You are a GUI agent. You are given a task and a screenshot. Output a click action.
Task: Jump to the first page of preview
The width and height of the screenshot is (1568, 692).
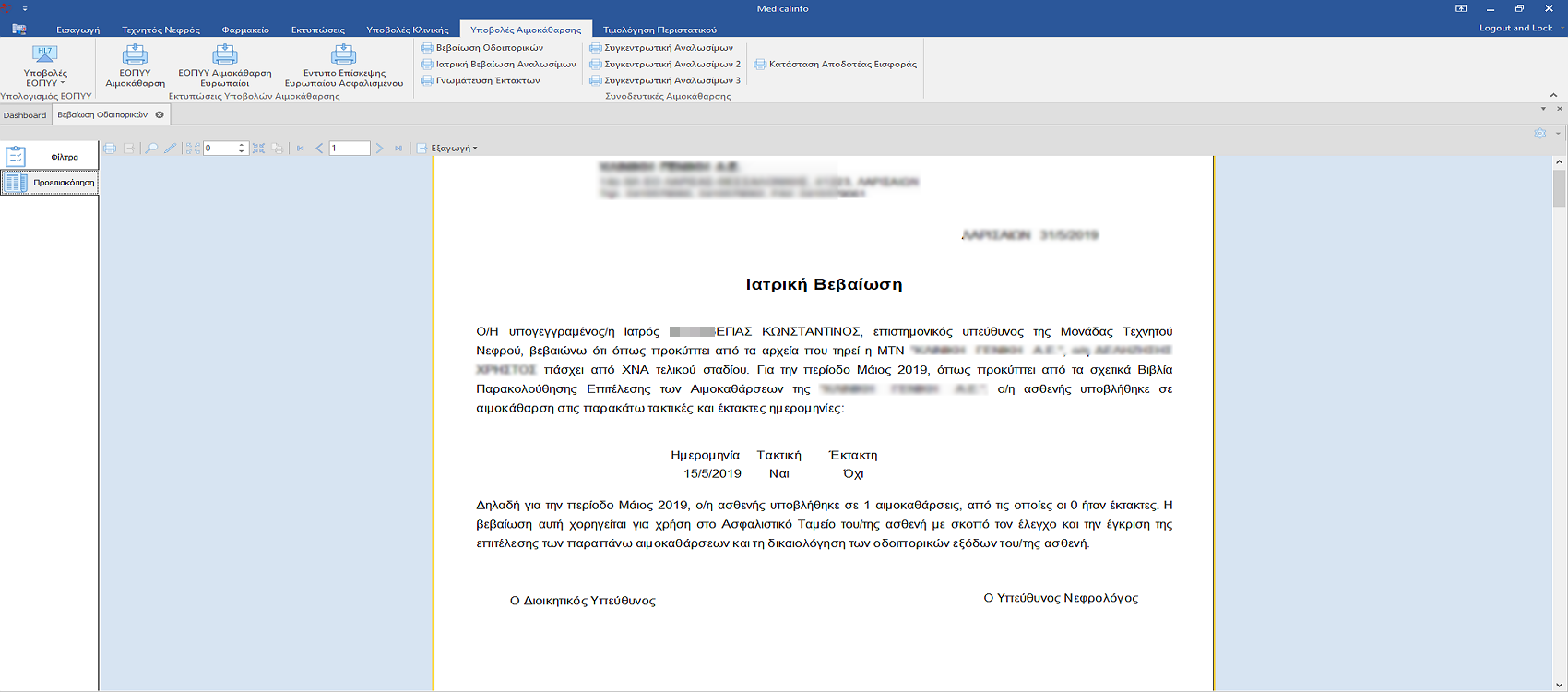pyautogui.click(x=301, y=149)
